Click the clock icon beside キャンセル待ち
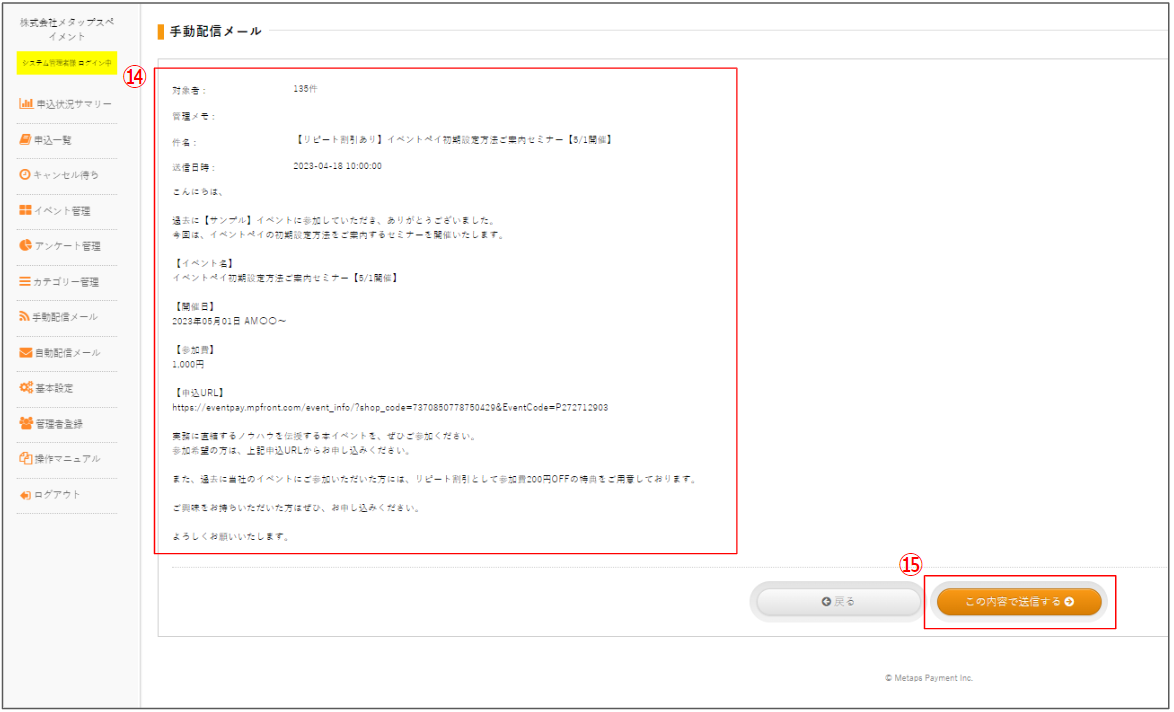 point(25,175)
